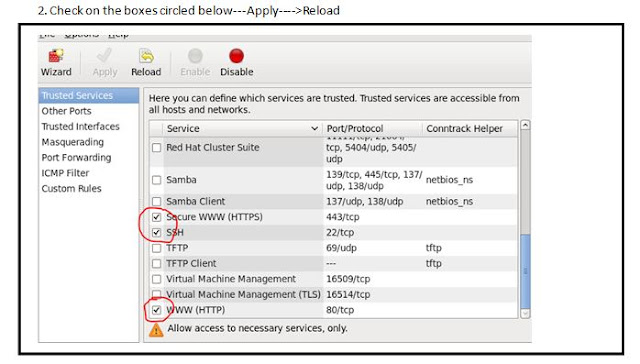Click the scrollbar down arrow
Image resolution: width=640 pixels, height=364 pixels.
tap(525, 313)
